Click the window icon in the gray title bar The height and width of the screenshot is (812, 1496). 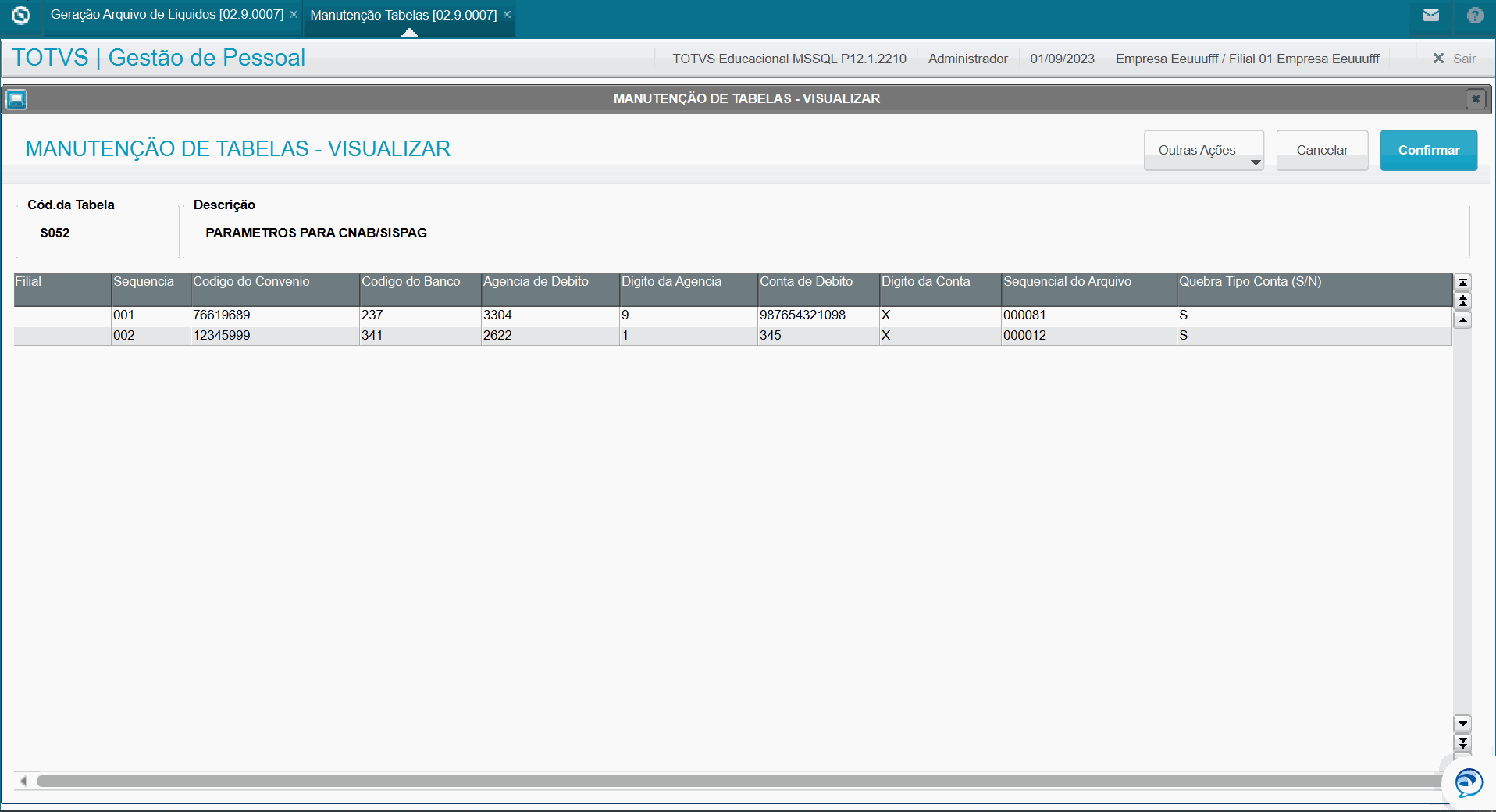[16, 99]
